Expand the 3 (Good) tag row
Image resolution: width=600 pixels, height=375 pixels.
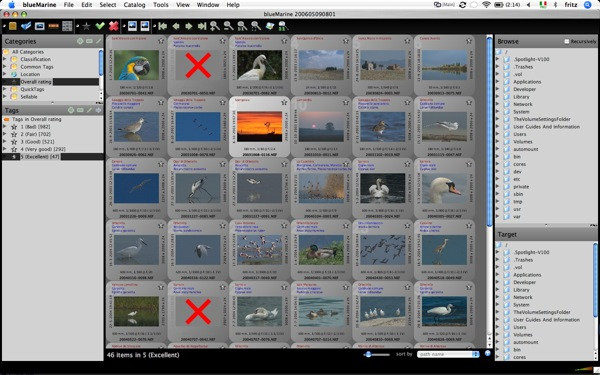click(5, 141)
